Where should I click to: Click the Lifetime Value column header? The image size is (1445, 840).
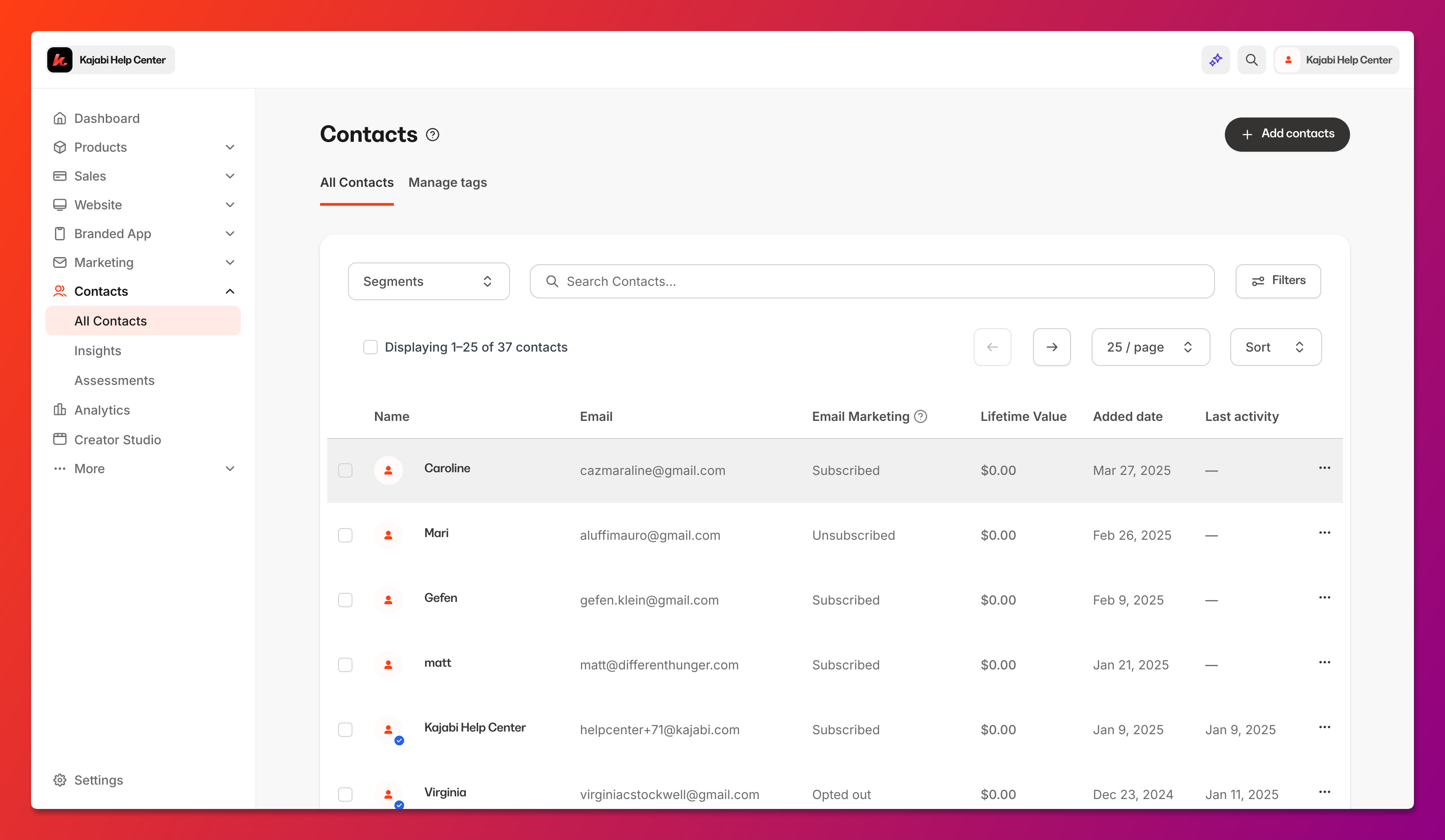click(x=1023, y=416)
